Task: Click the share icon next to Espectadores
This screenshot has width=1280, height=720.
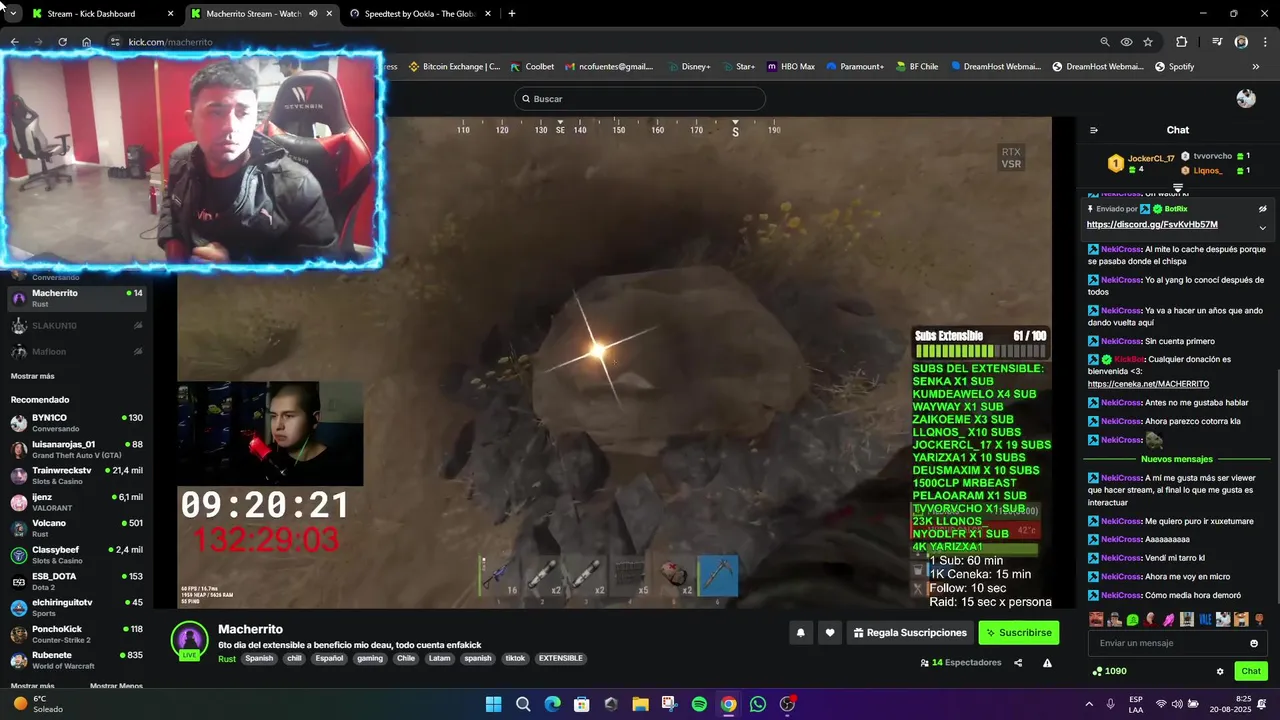Action: [x=1018, y=663]
